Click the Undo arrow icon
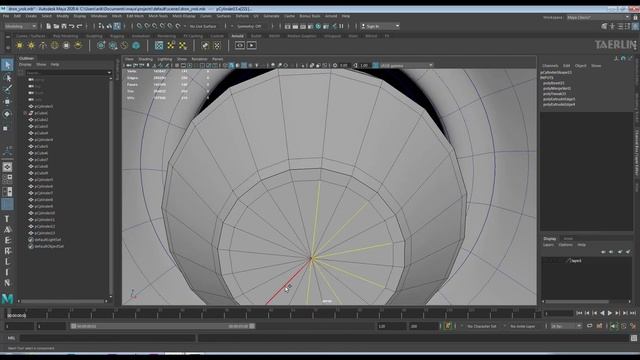640x360 pixels. pyautogui.click(x=71, y=26)
